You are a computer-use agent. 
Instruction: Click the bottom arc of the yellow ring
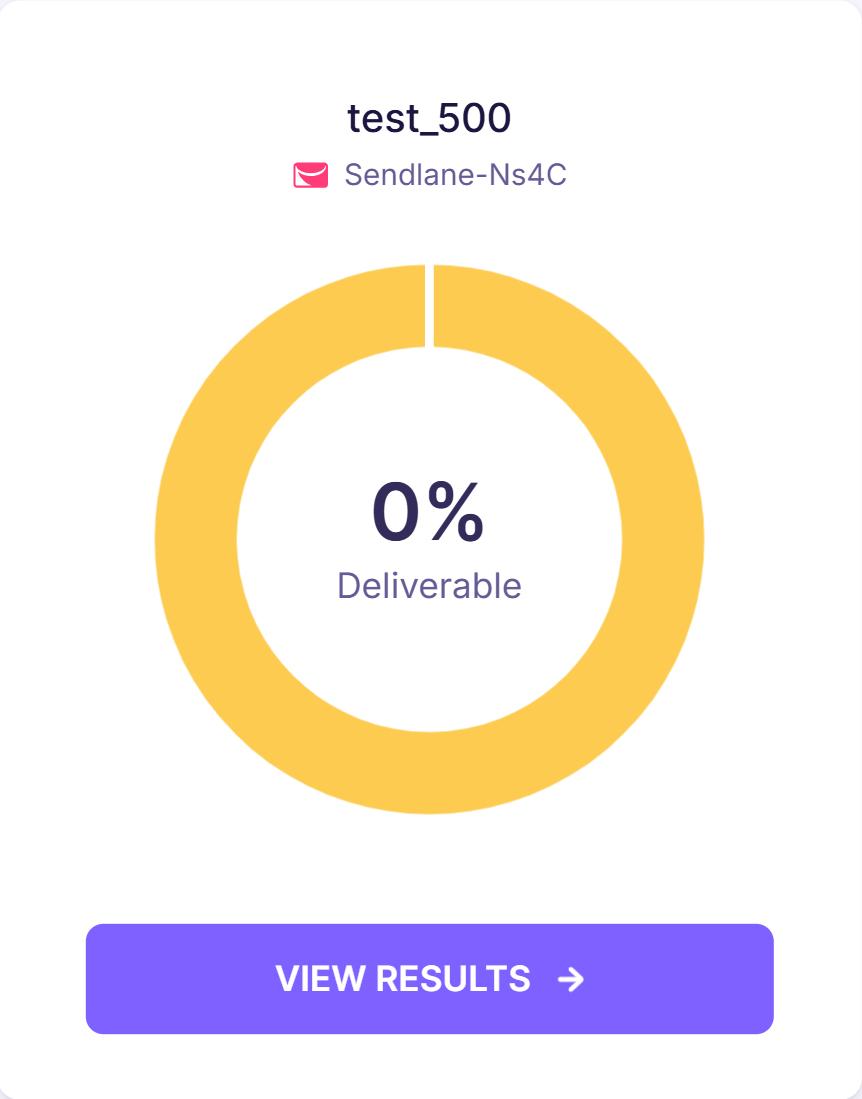(x=430, y=773)
